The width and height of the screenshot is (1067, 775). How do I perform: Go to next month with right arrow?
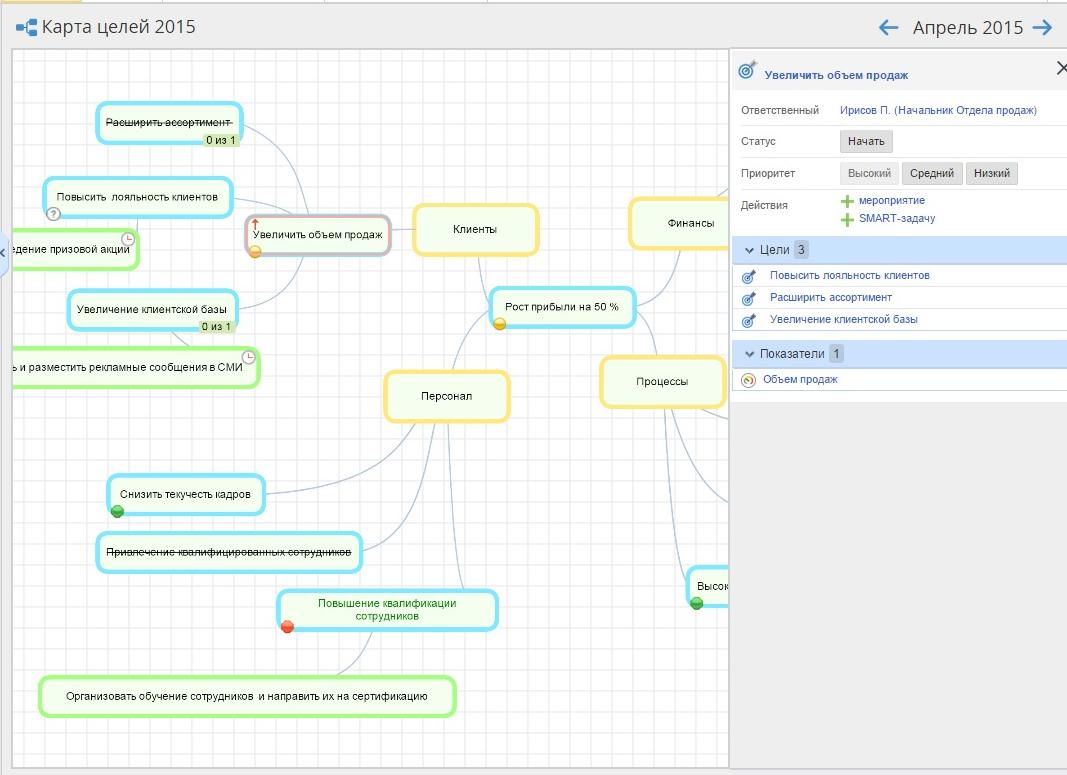coord(1042,28)
